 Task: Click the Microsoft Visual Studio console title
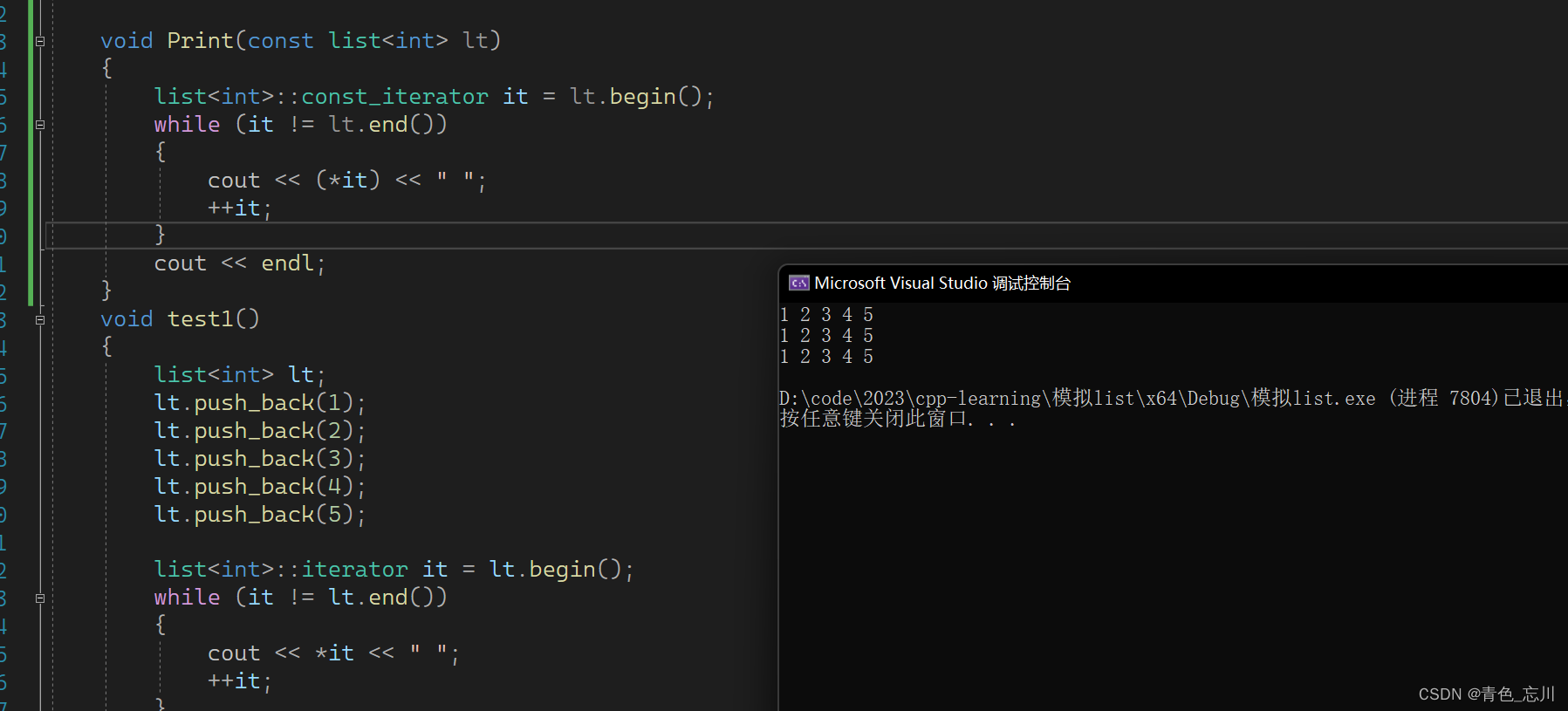coord(942,283)
